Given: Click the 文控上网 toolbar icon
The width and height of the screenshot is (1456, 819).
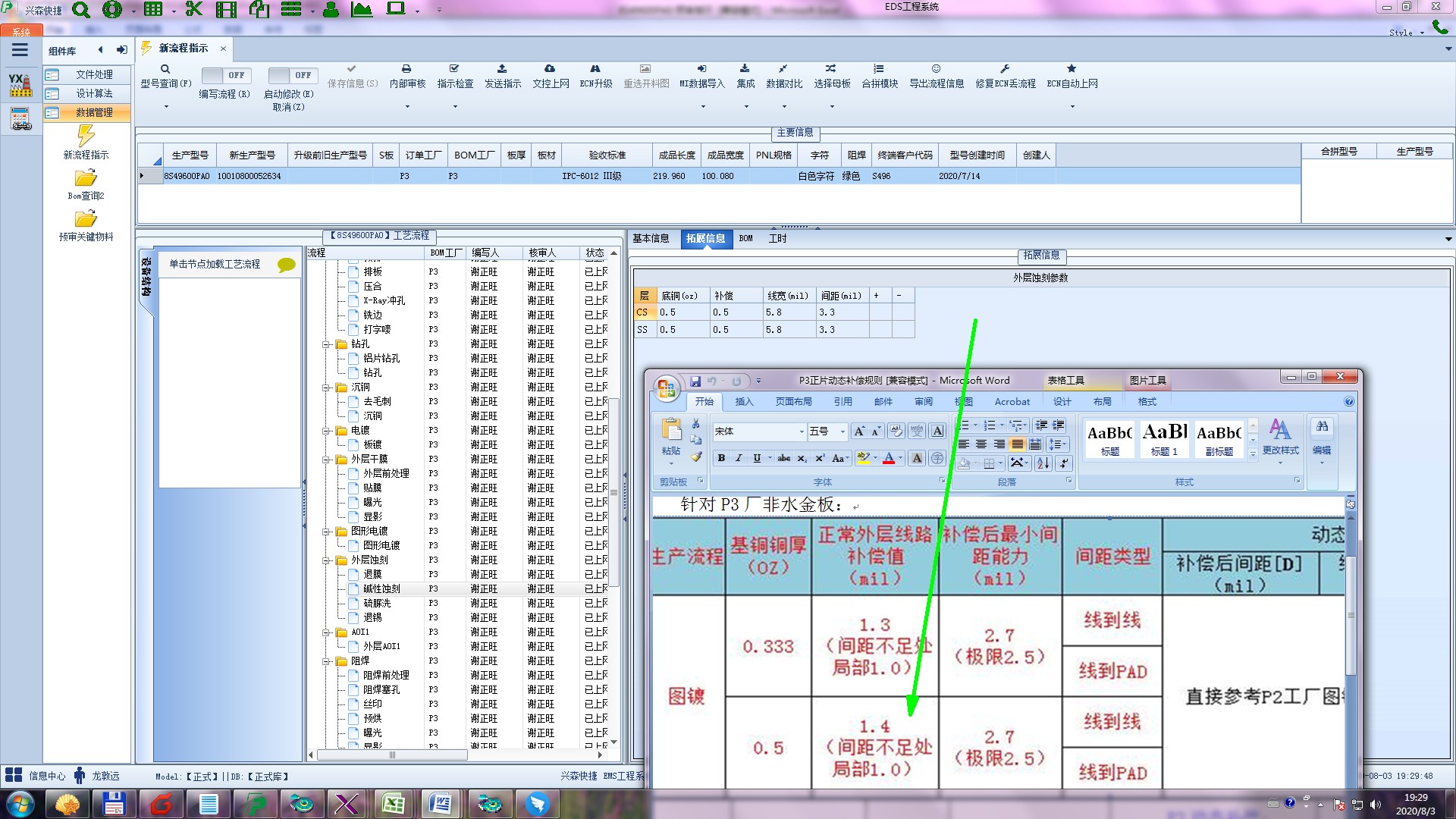Looking at the screenshot, I should [550, 69].
